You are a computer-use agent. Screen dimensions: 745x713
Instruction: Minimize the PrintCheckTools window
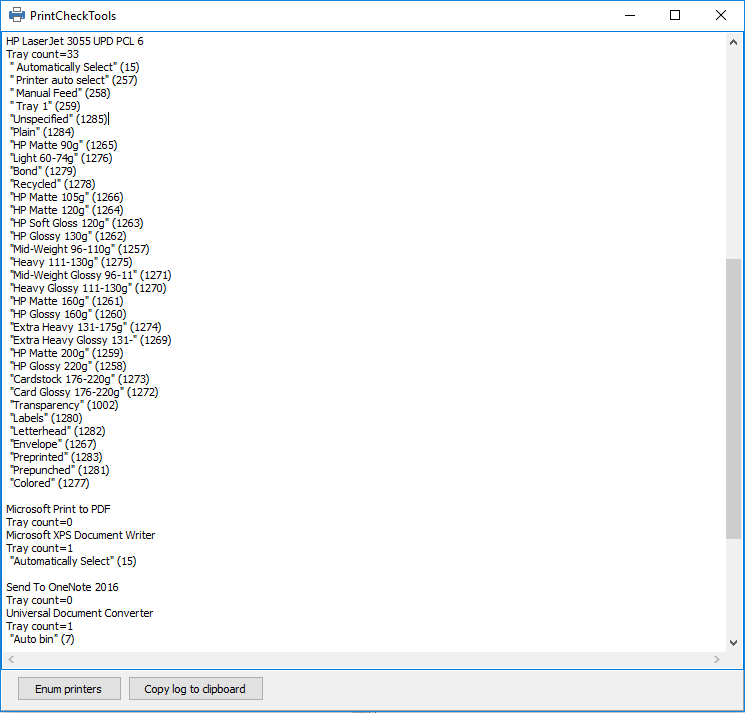(x=630, y=15)
